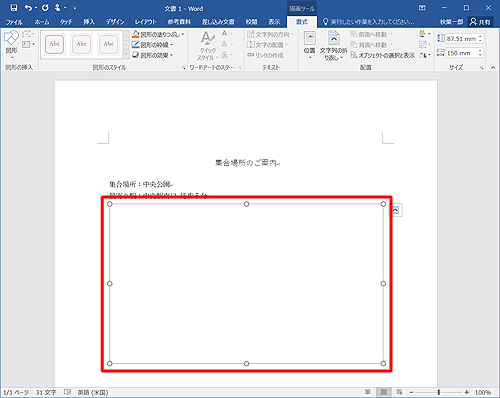This screenshot has width=500, height=398.
Task: Toggle the Touch/Mouse mode icon
Action: tap(58, 8)
